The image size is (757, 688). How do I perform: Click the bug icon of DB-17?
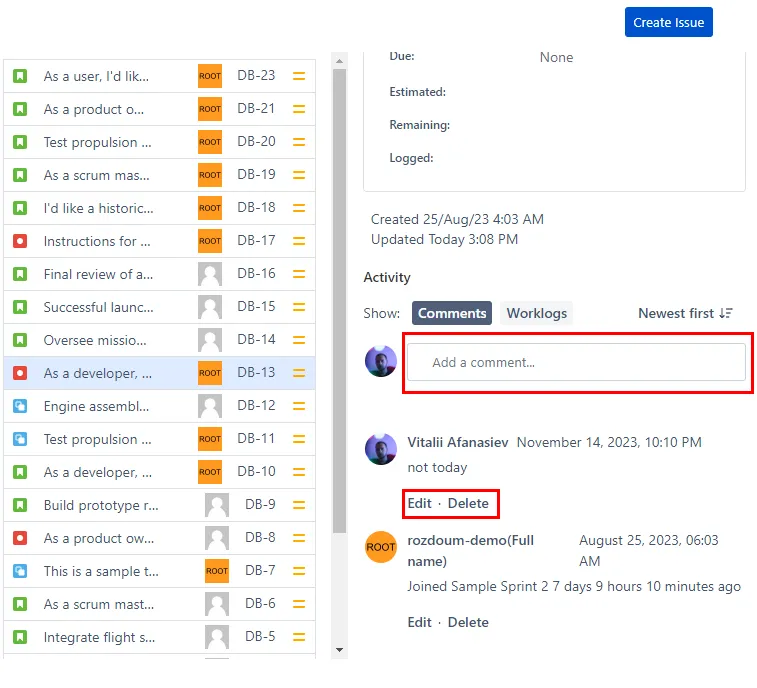pos(20,241)
